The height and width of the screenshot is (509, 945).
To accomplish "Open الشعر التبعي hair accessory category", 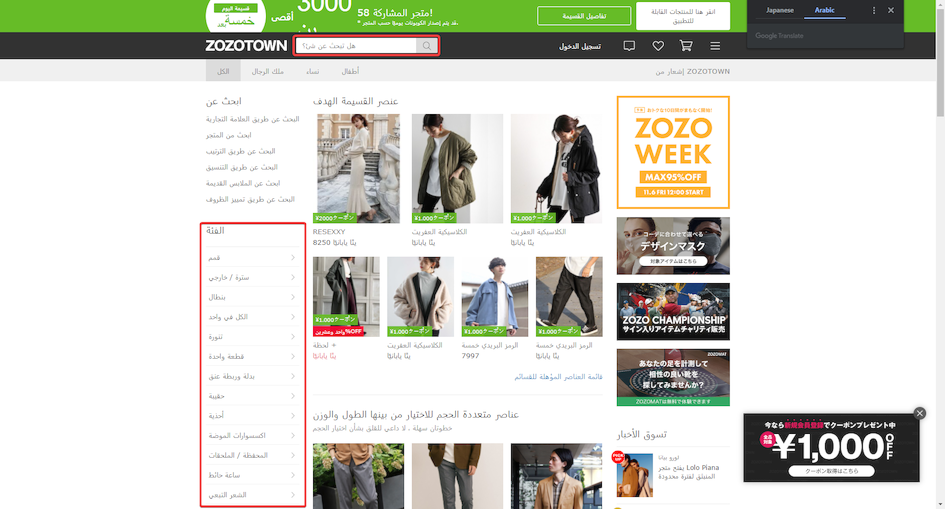I will (x=253, y=495).
